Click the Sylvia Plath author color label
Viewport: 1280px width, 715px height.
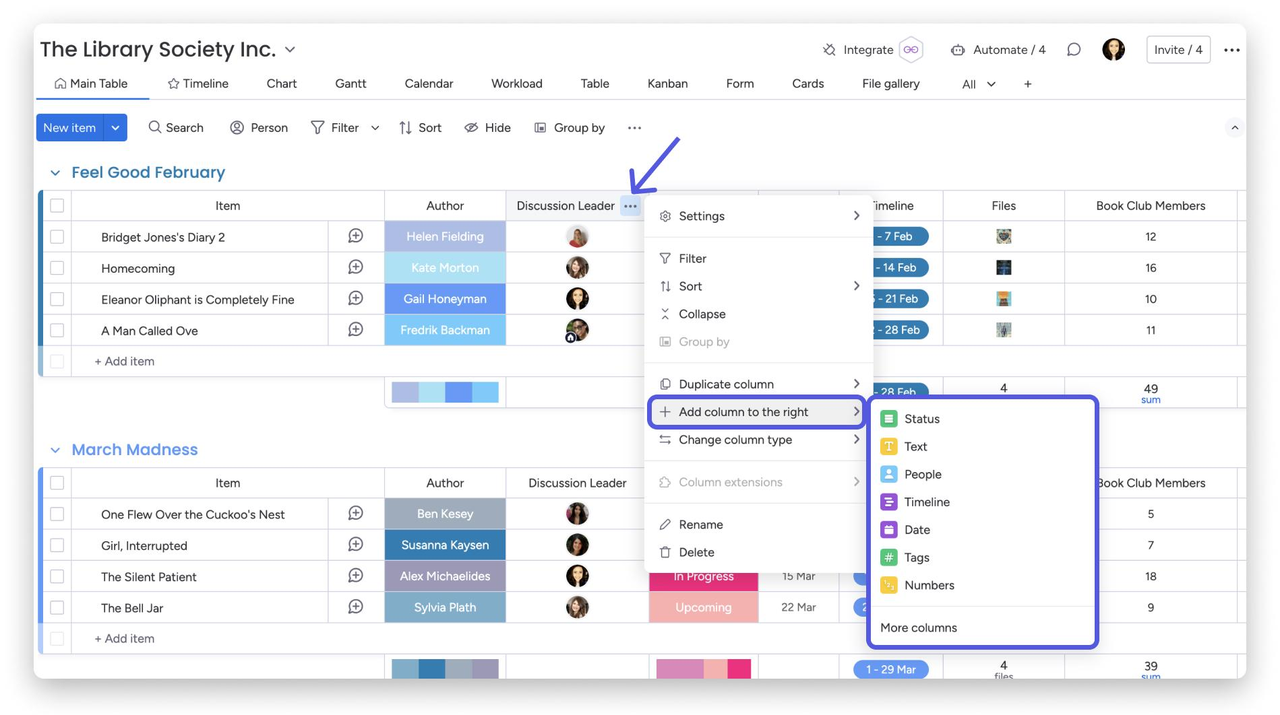click(x=445, y=607)
